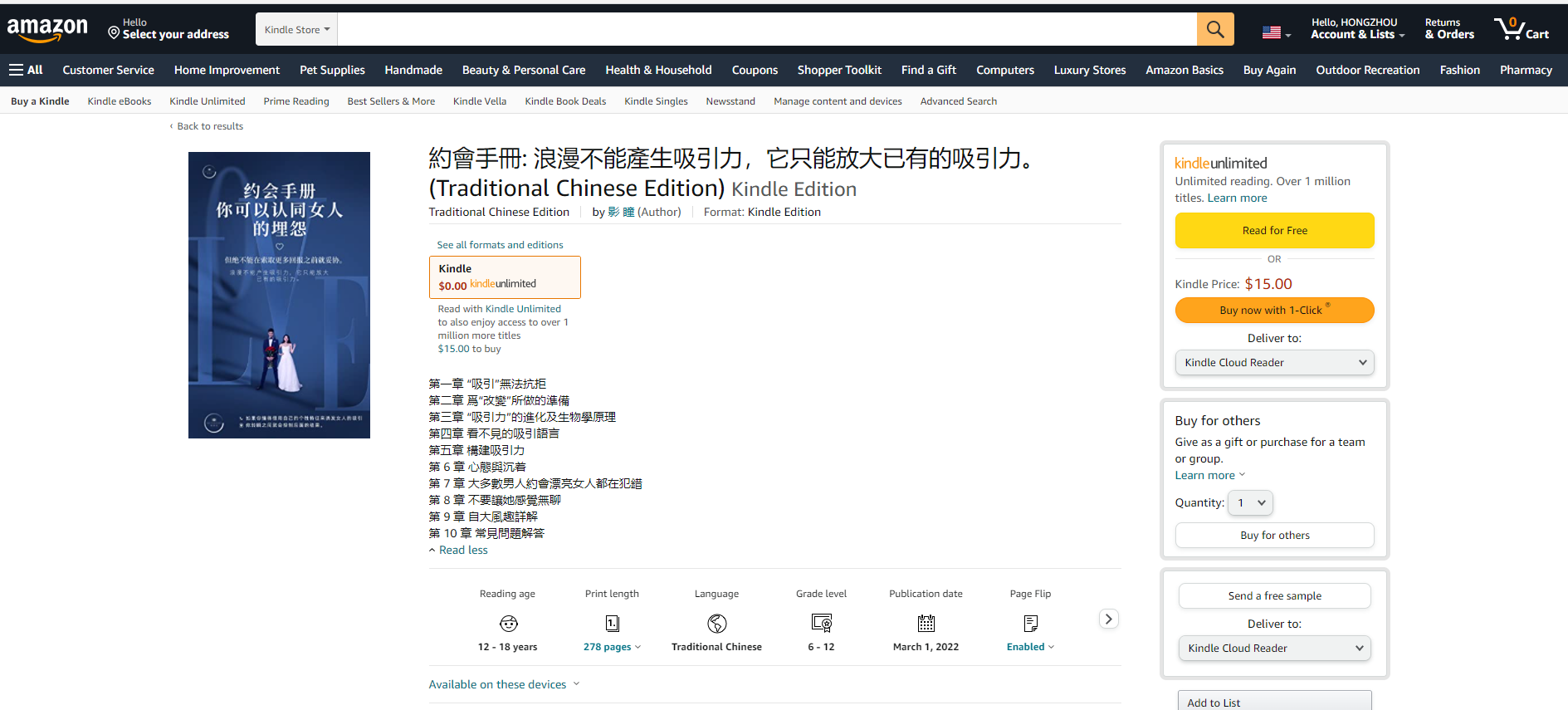Click the Page Flip icon

pyautogui.click(x=1031, y=623)
